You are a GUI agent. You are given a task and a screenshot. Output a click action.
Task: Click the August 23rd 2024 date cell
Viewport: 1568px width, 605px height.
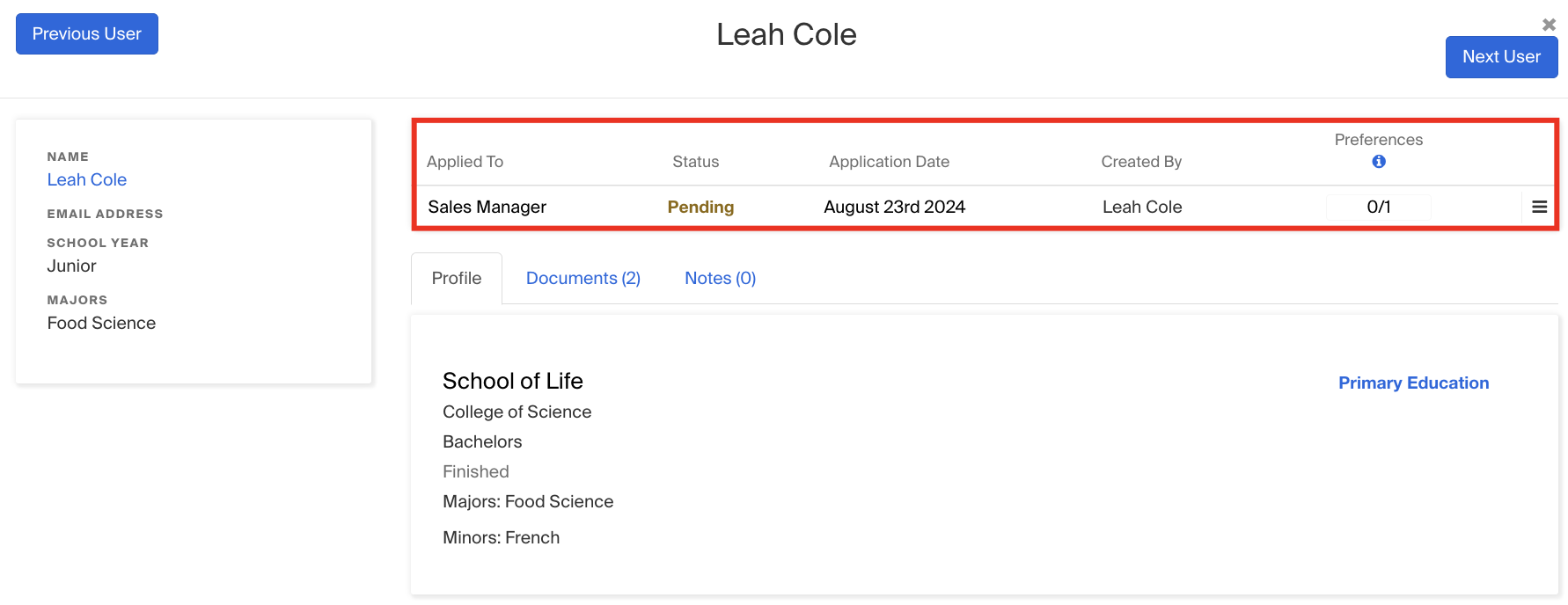point(894,208)
